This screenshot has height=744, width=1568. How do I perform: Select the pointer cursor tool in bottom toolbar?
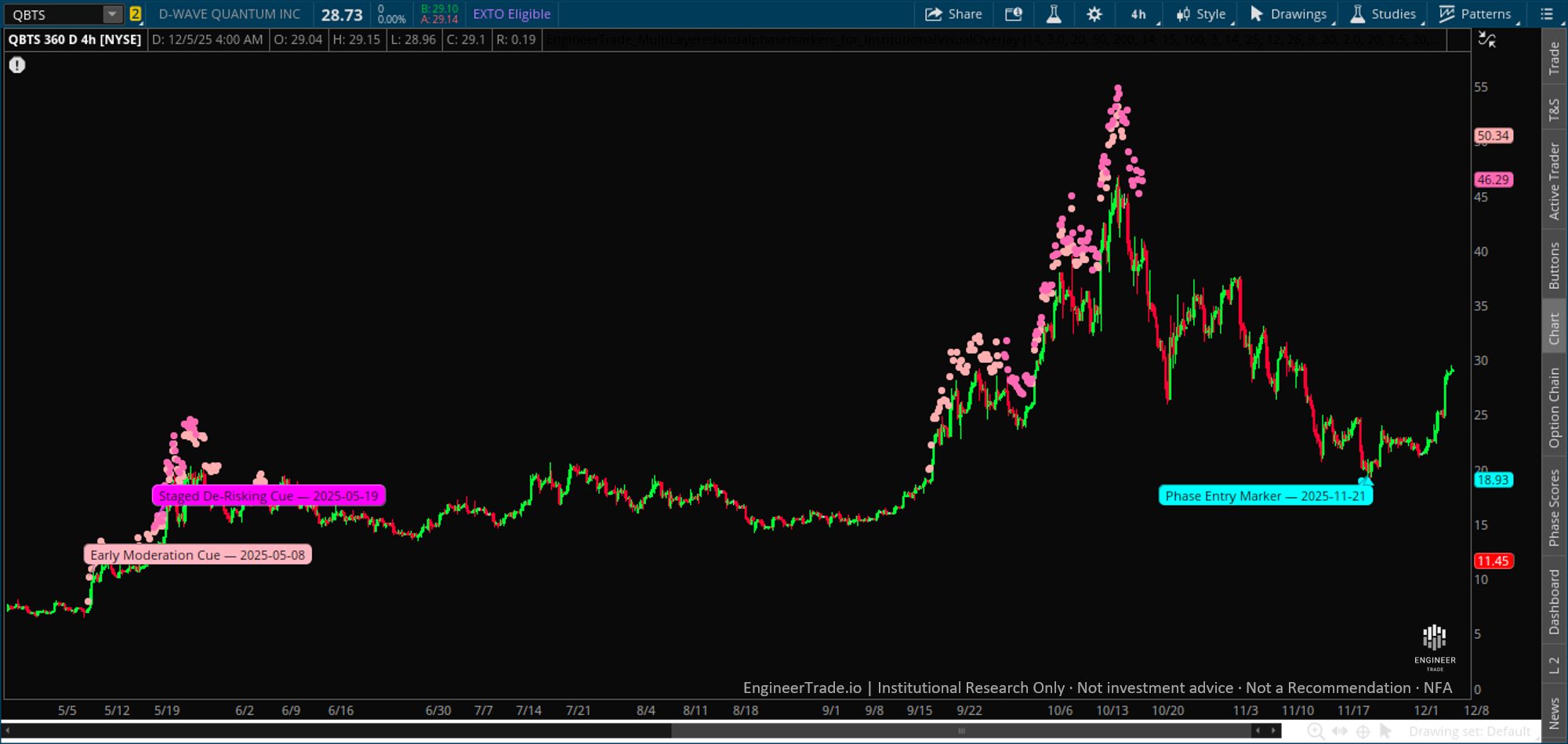click(1385, 731)
